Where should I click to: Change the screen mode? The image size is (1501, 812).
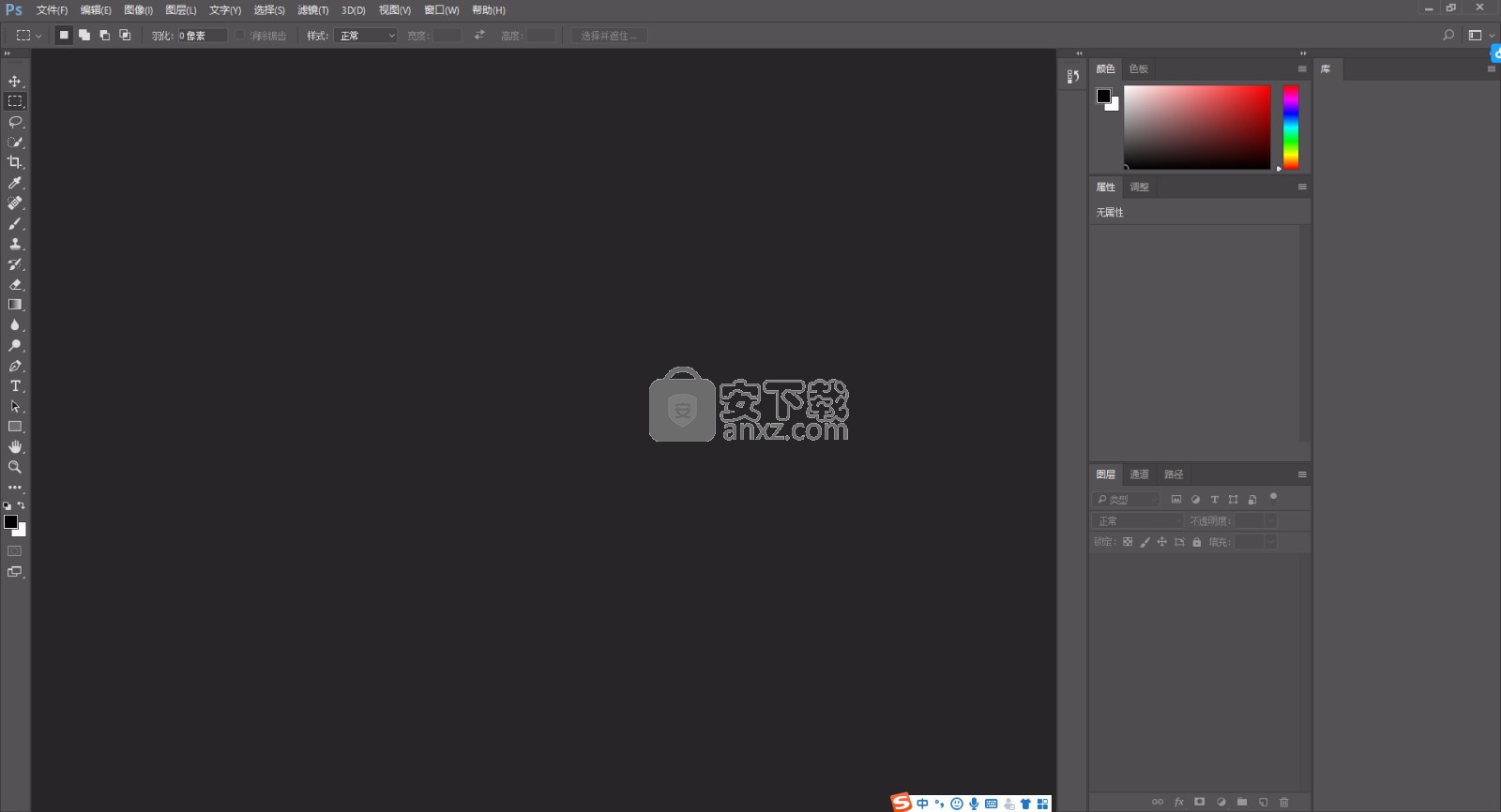pyautogui.click(x=15, y=572)
